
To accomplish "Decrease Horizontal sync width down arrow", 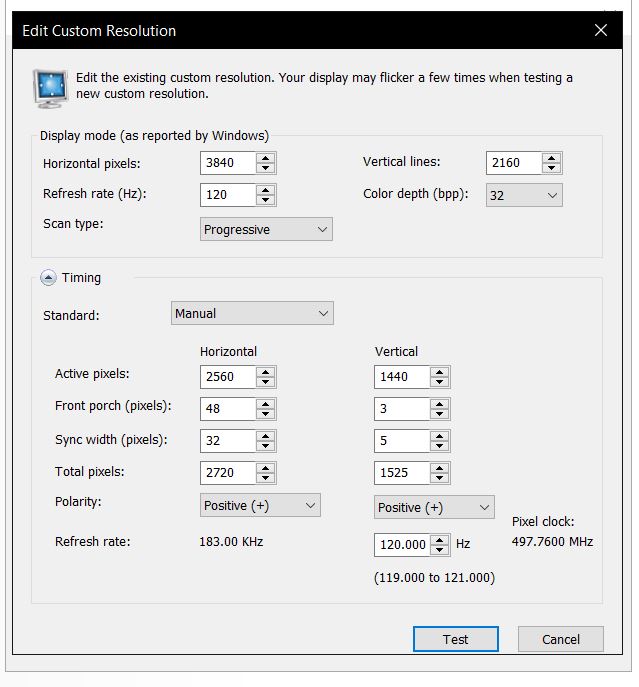I will 266,446.
